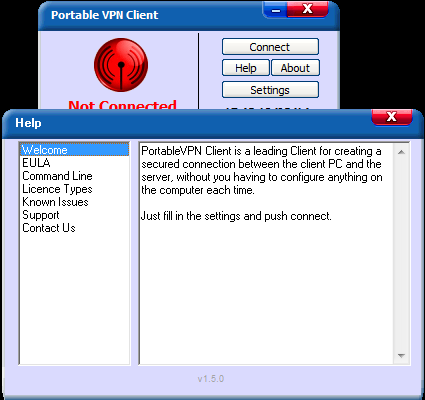Screen dimensions: 425x400
Task: Click the red connection status antenna icon
Action: [x=121, y=65]
